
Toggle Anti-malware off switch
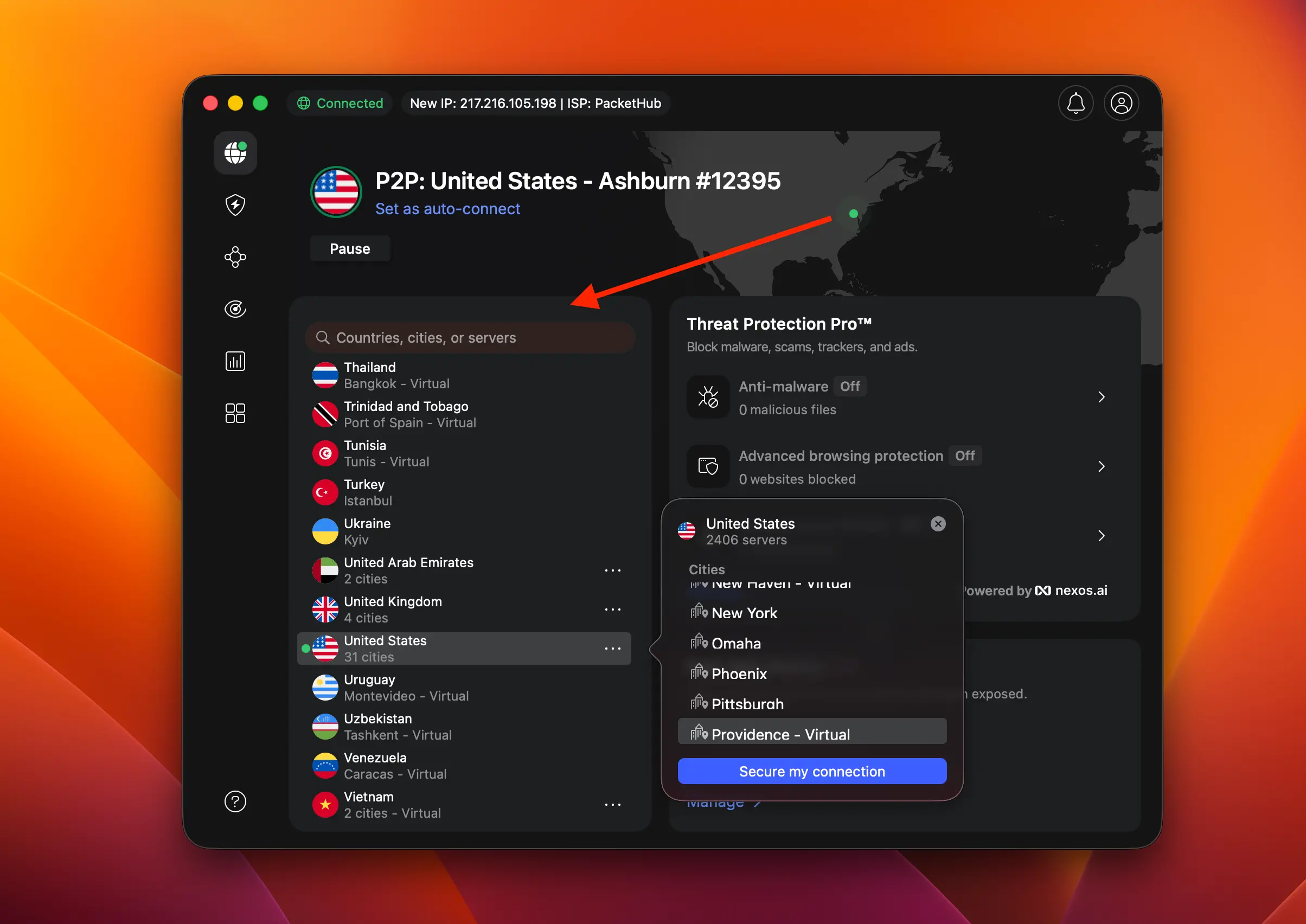tap(850, 386)
